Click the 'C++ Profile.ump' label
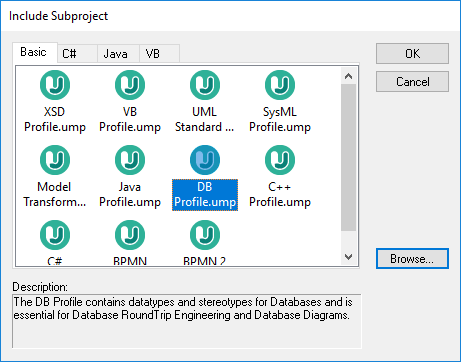Viewport: 461px width, 362px height. pos(280,194)
